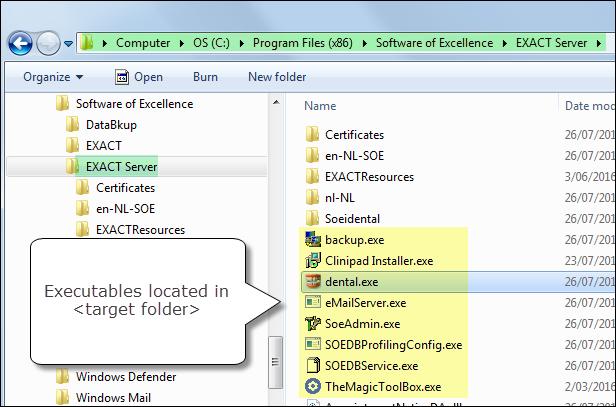Expand the arrow after EXACT Server breadcrumb
616x407 pixels.
[x=599, y=43]
